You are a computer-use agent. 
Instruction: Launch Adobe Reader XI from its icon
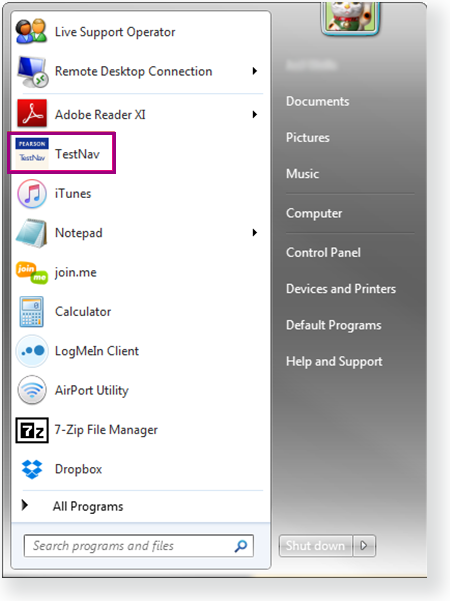[32, 113]
